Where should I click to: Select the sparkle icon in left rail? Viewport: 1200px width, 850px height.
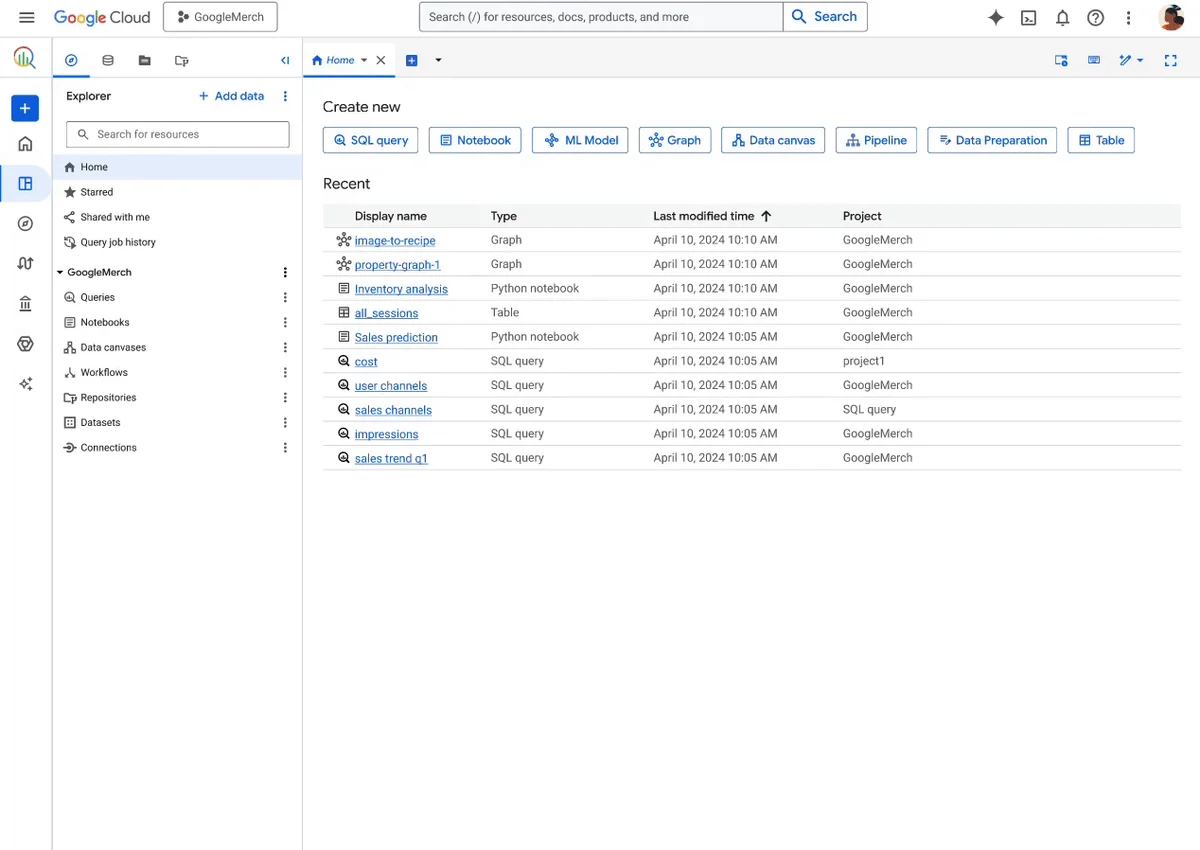pyautogui.click(x=25, y=384)
